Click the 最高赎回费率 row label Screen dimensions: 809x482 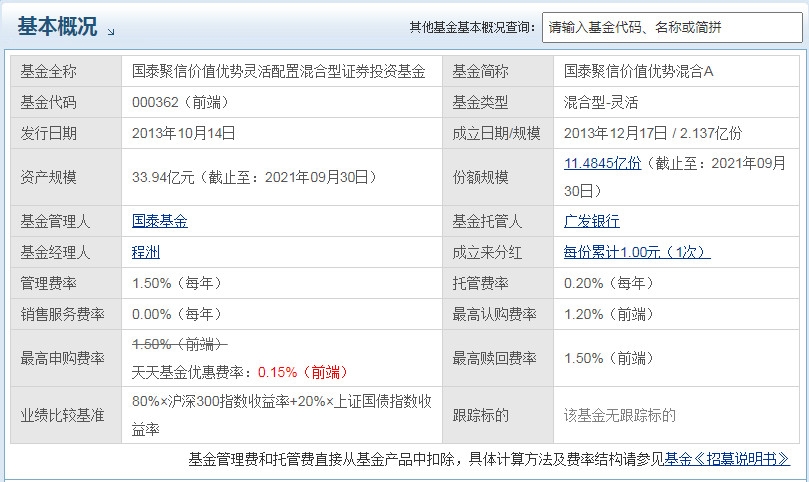[494, 358]
